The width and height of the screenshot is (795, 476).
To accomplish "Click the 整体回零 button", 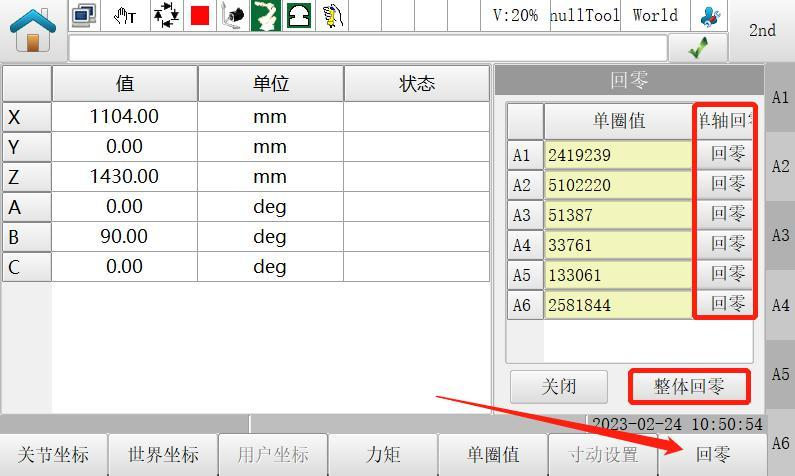I will tap(689, 387).
